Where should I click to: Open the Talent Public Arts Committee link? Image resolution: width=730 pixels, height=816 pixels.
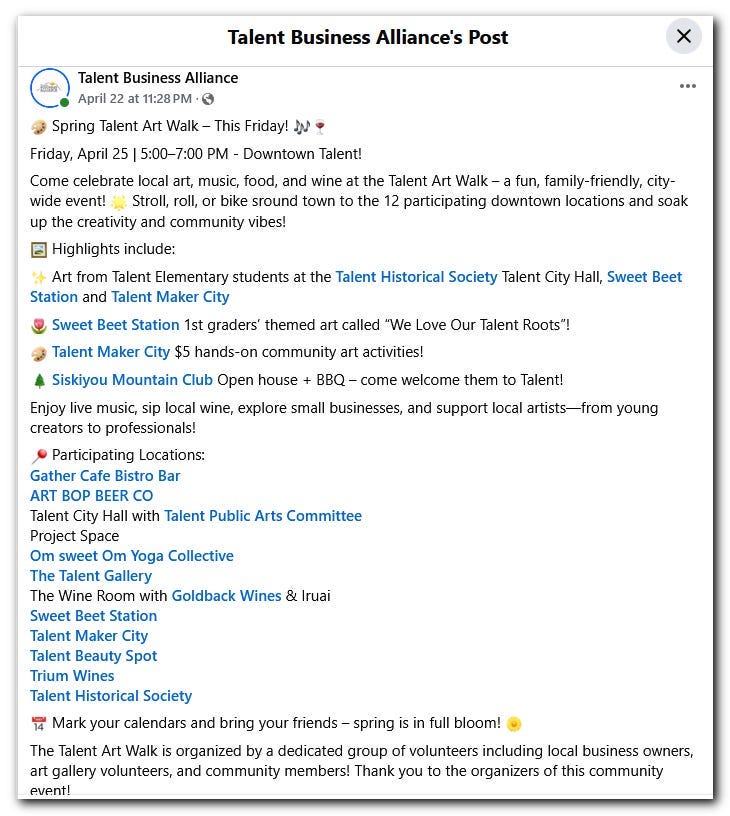[x=263, y=516]
